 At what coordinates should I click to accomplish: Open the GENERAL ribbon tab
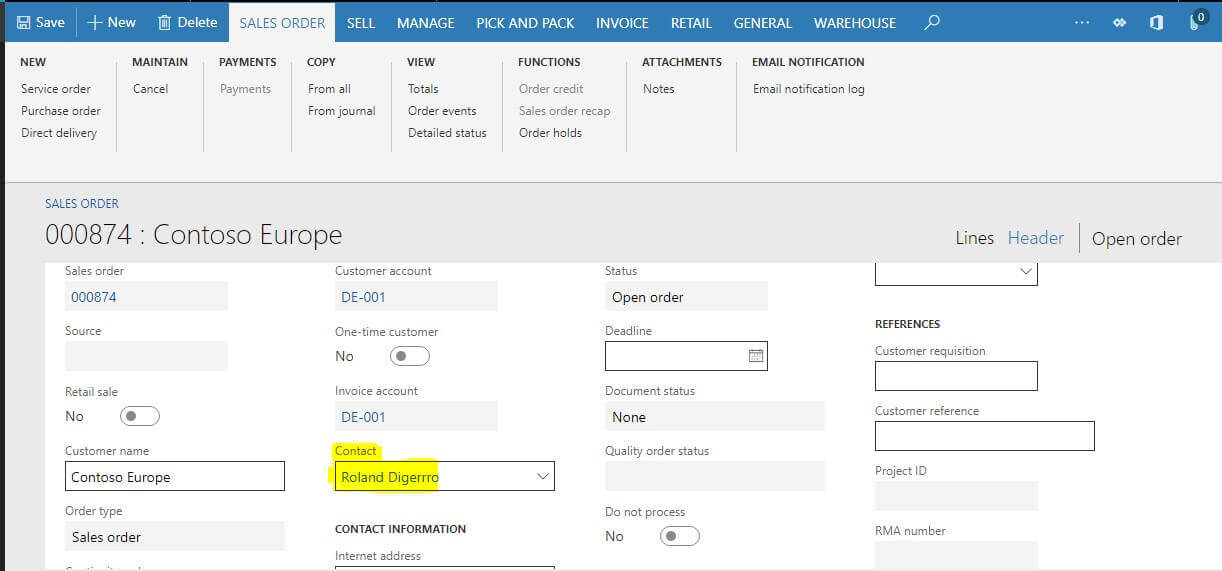coord(762,22)
